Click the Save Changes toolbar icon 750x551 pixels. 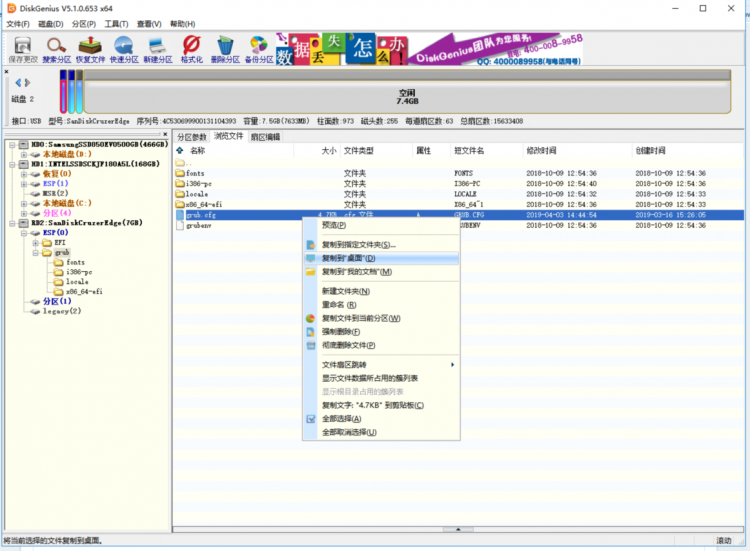coord(22,50)
